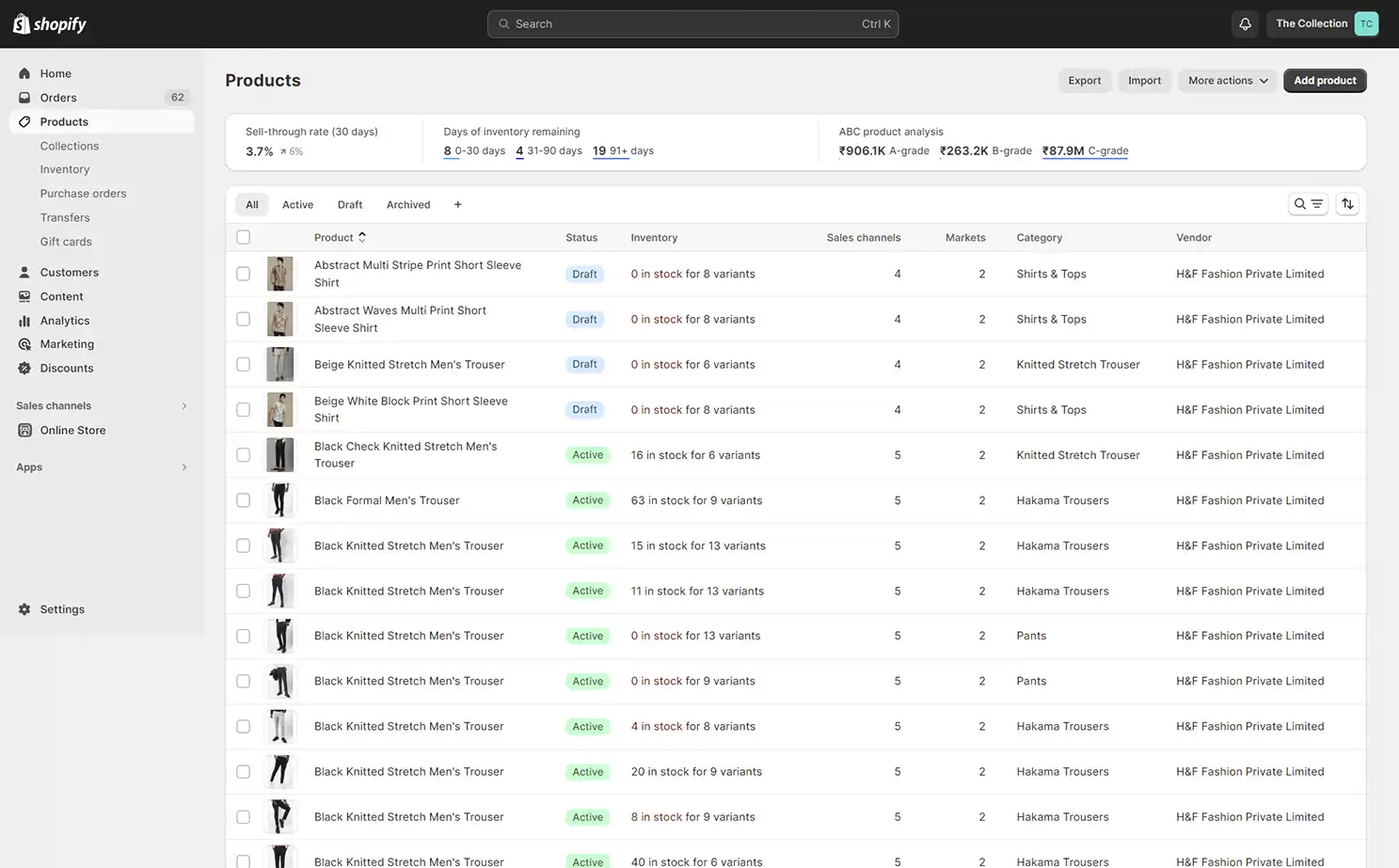Screen dimensions: 1399x868
Task: Select the Abstract Multi Stripe Print Shirt checkbox
Action: pyautogui.click(x=243, y=274)
